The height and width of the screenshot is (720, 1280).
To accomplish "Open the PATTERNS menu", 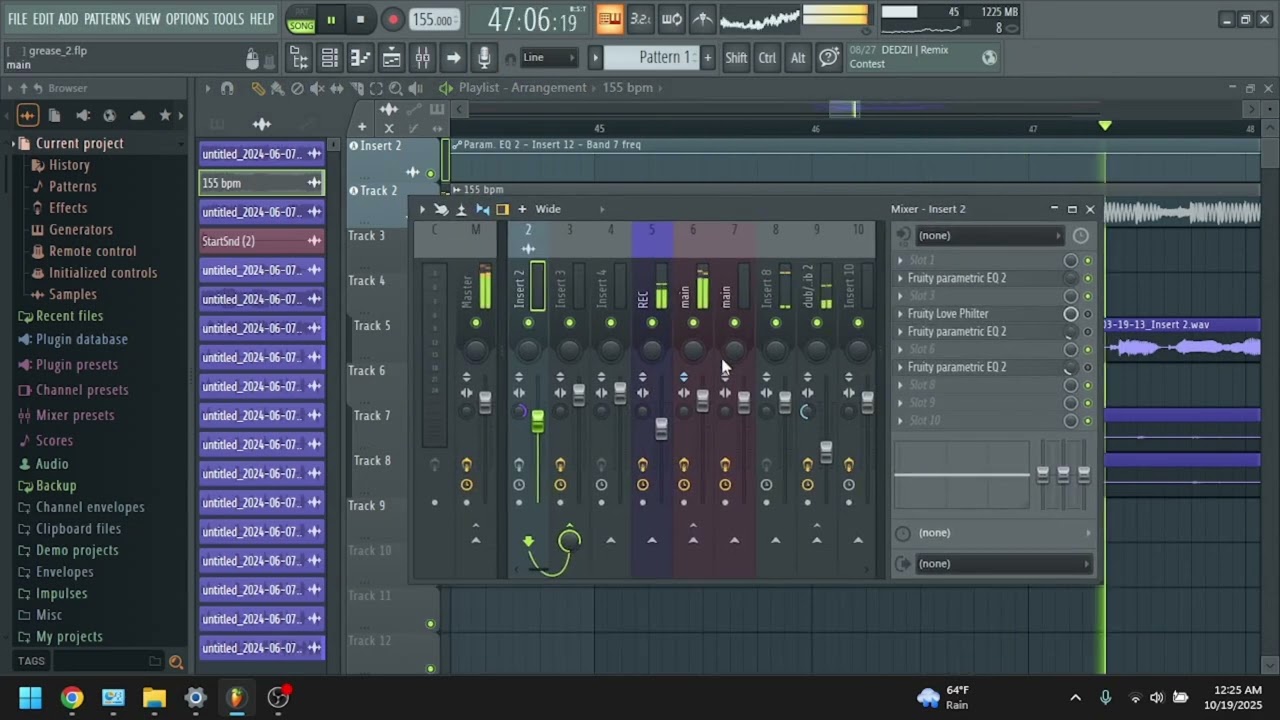I will pos(107,19).
